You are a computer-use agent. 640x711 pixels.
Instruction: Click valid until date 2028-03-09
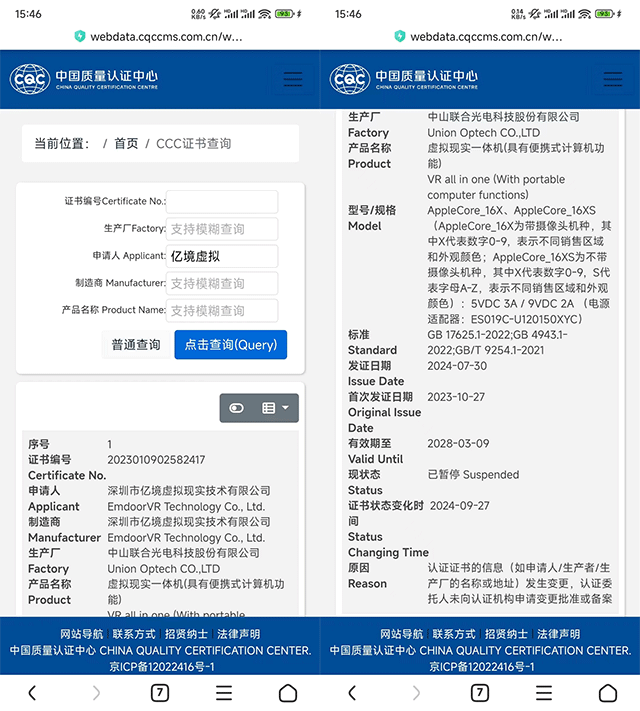click(x=458, y=443)
